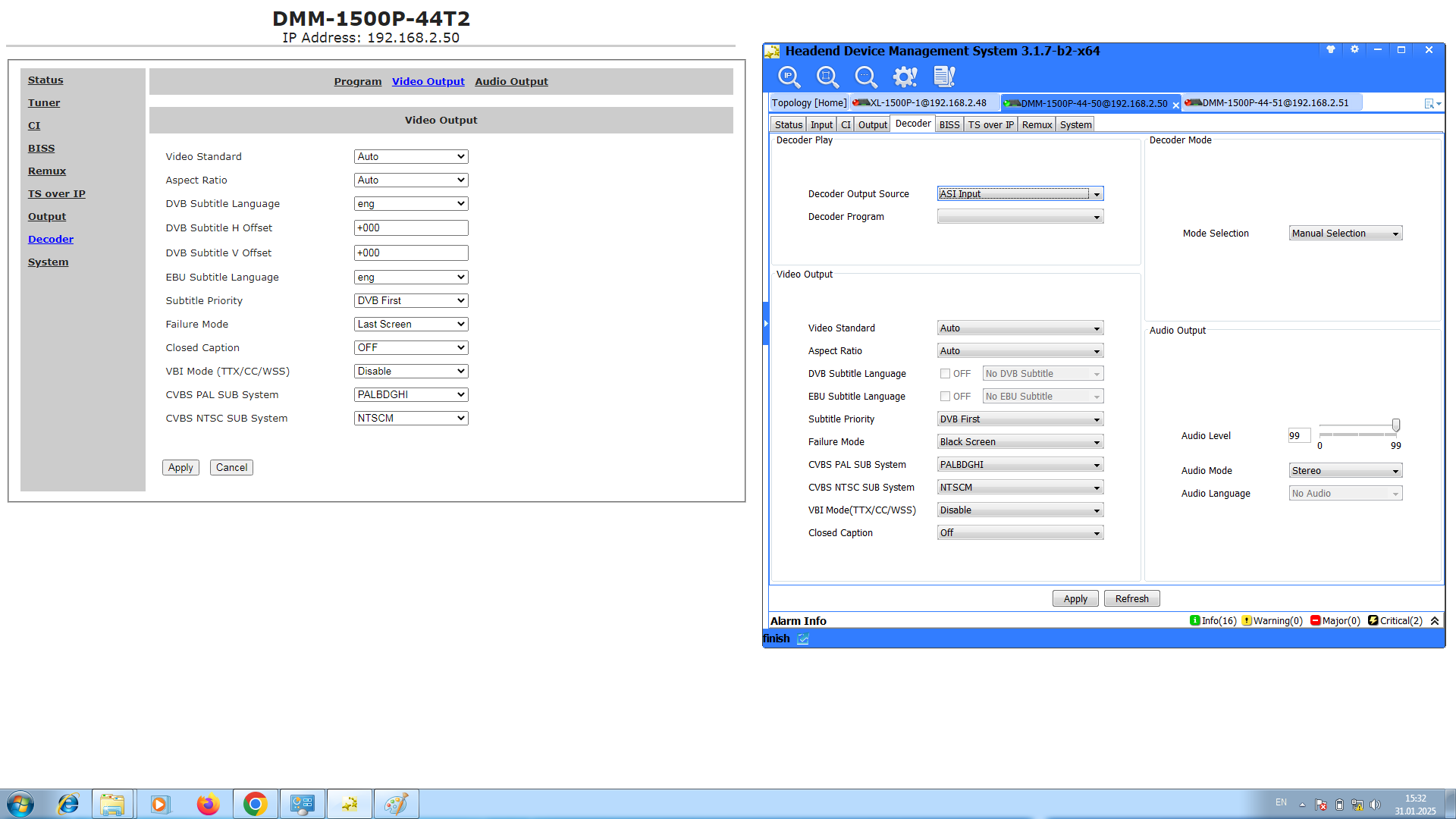Enable DVB Subtitle Language OFF checkbox
The width and height of the screenshot is (1456, 819).
pyautogui.click(x=945, y=374)
